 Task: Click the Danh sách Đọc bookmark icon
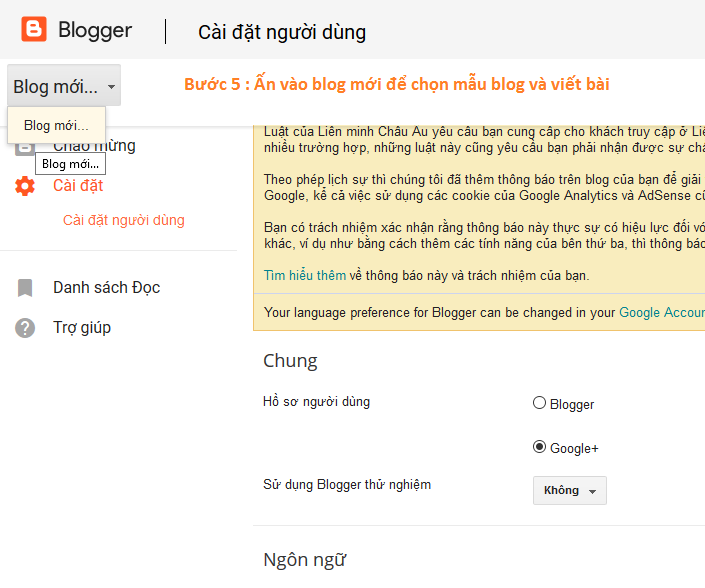tap(25, 288)
